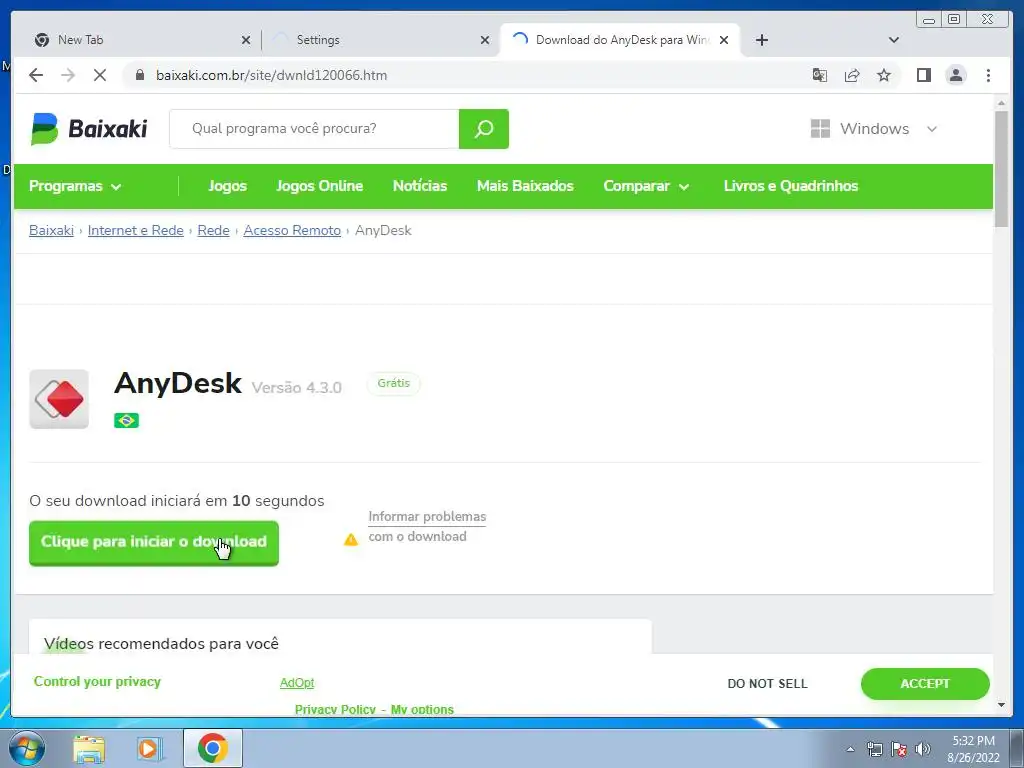Viewport: 1024px width, 768px height.
Task: Click 'Informar problemas com o download' link
Action: pos(427,526)
